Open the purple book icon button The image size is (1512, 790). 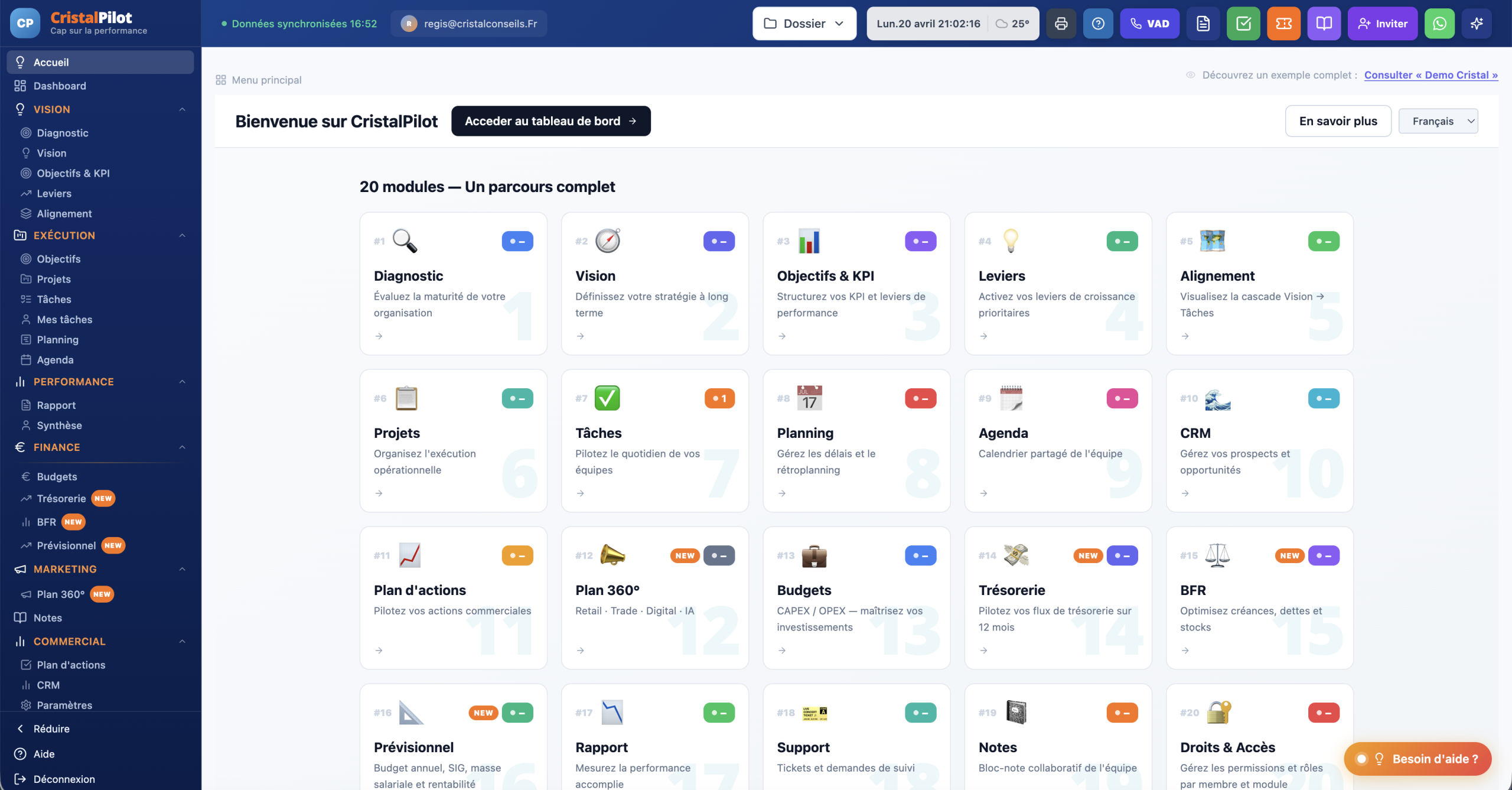(1324, 24)
